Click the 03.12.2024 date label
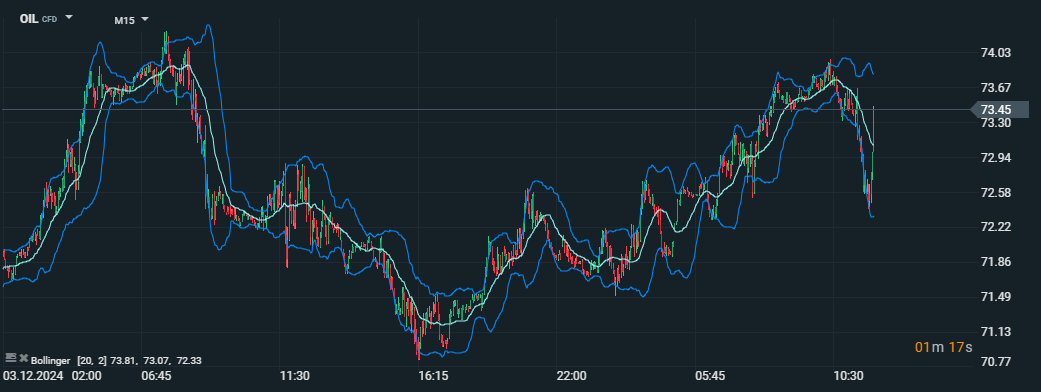The width and height of the screenshot is (1041, 392). pos(33,376)
